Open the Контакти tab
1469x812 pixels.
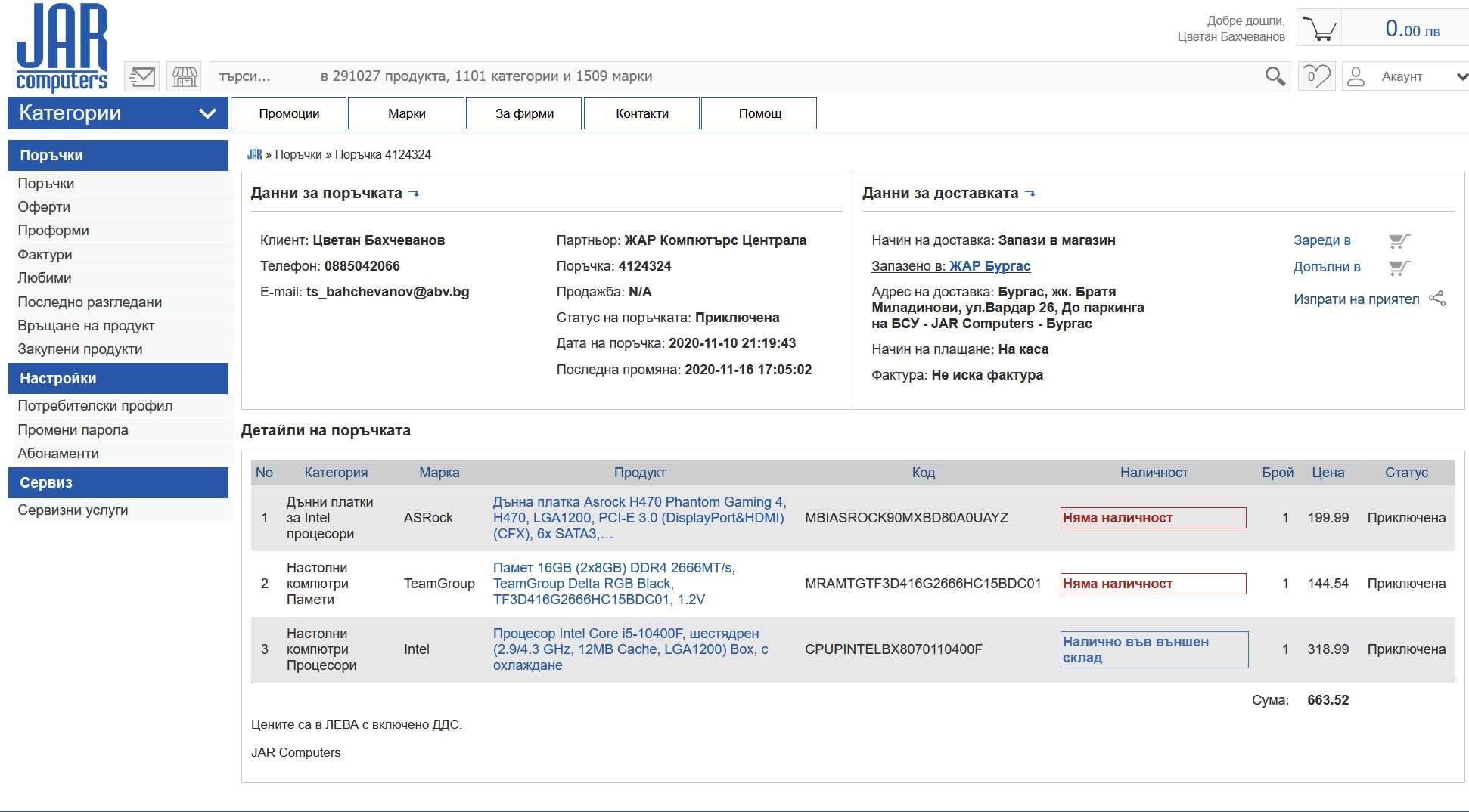[641, 113]
